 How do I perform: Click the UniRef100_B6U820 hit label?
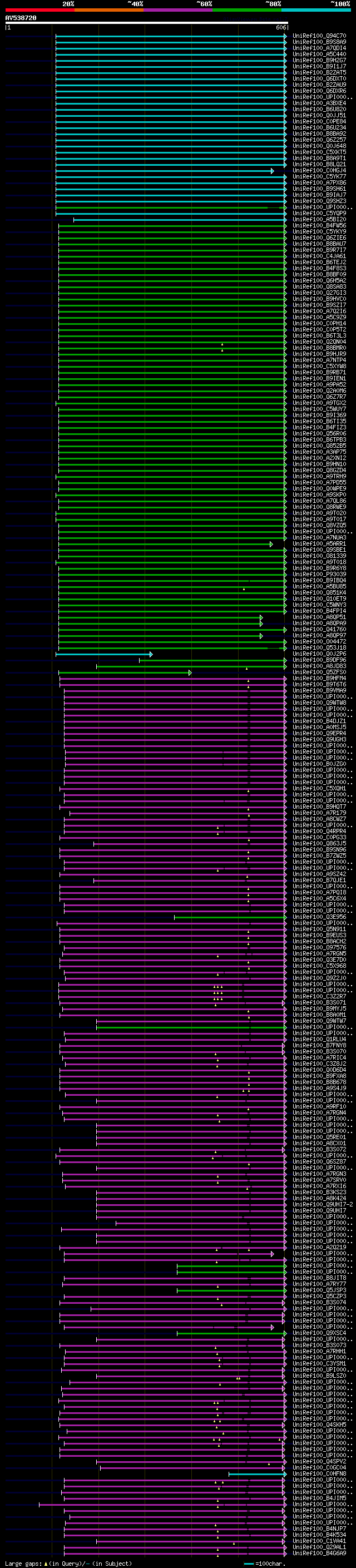319,109
